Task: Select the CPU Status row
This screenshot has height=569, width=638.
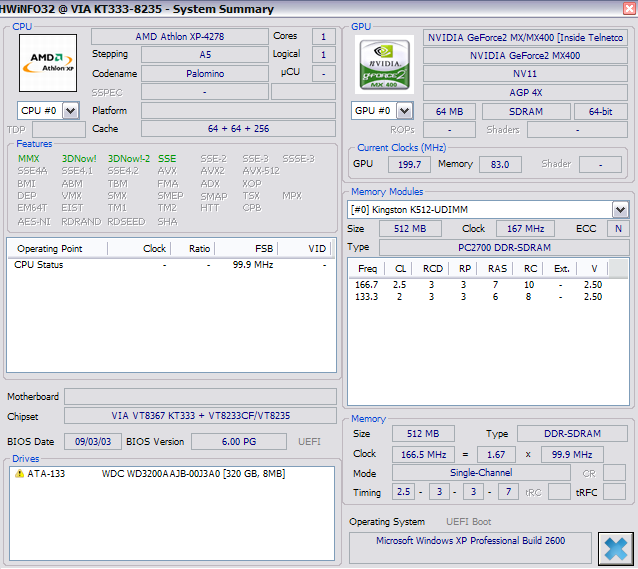Action: [x=171, y=265]
